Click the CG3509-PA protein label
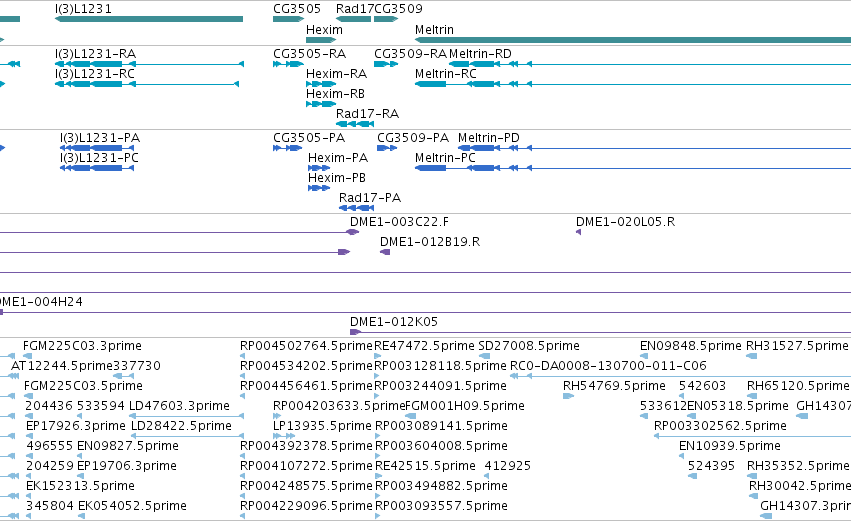Screen dimensions: 851x521 pyautogui.click(x=413, y=138)
